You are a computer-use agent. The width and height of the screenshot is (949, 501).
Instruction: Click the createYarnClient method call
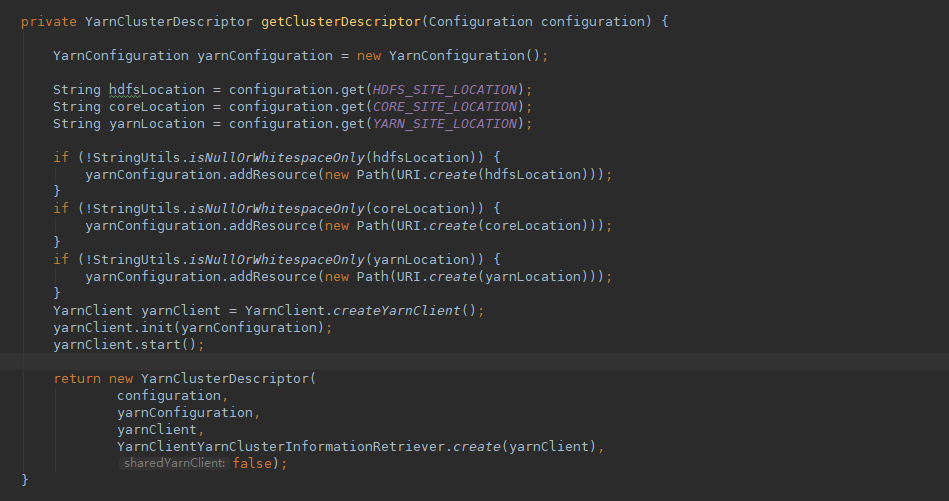coord(396,310)
